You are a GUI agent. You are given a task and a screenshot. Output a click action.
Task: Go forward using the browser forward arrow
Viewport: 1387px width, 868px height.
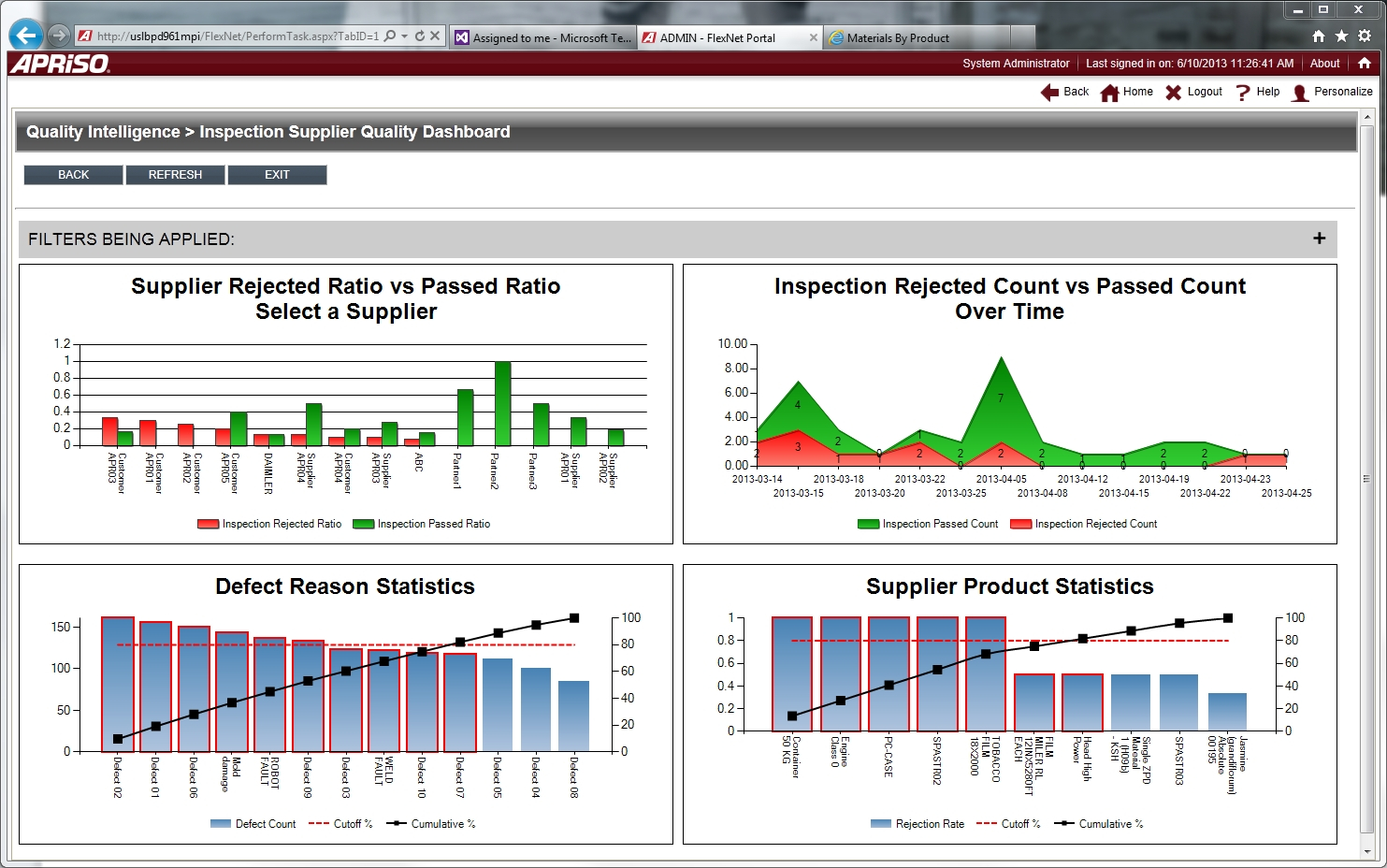point(59,36)
